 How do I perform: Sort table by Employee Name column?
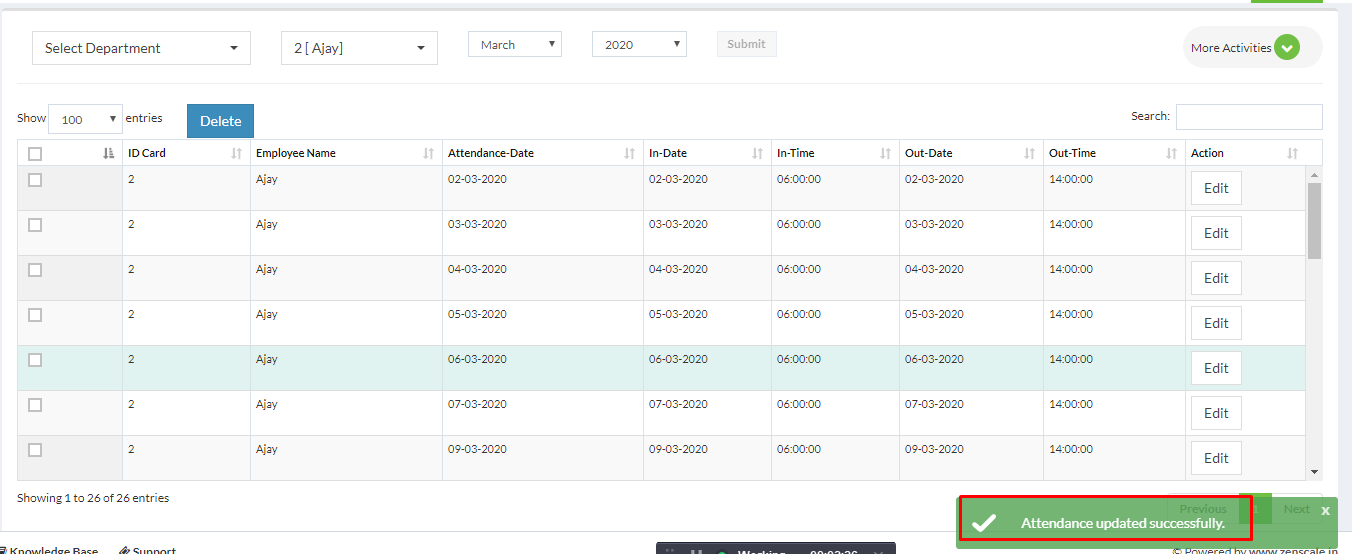[x=346, y=153]
